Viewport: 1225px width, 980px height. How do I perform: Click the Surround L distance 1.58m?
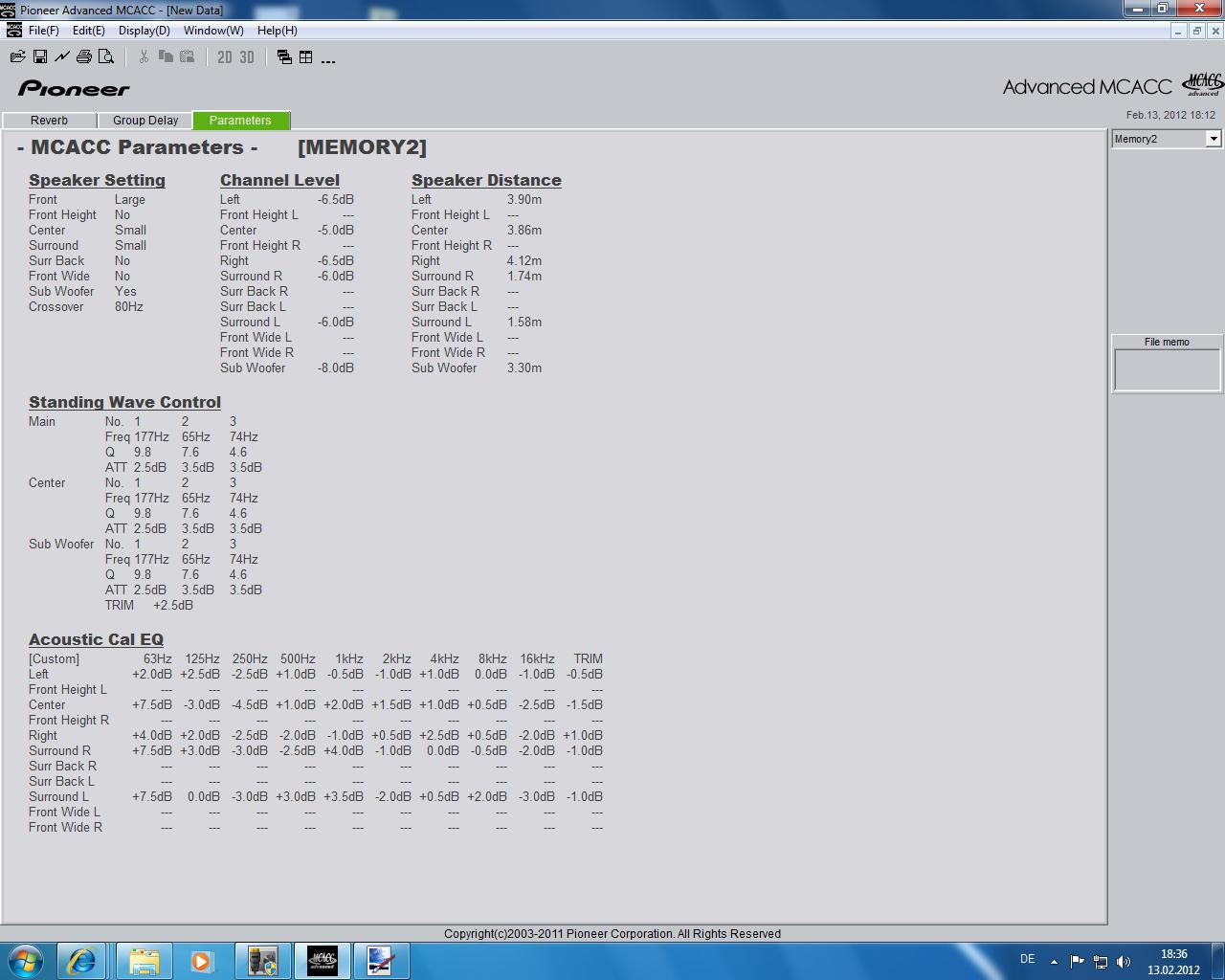(524, 322)
